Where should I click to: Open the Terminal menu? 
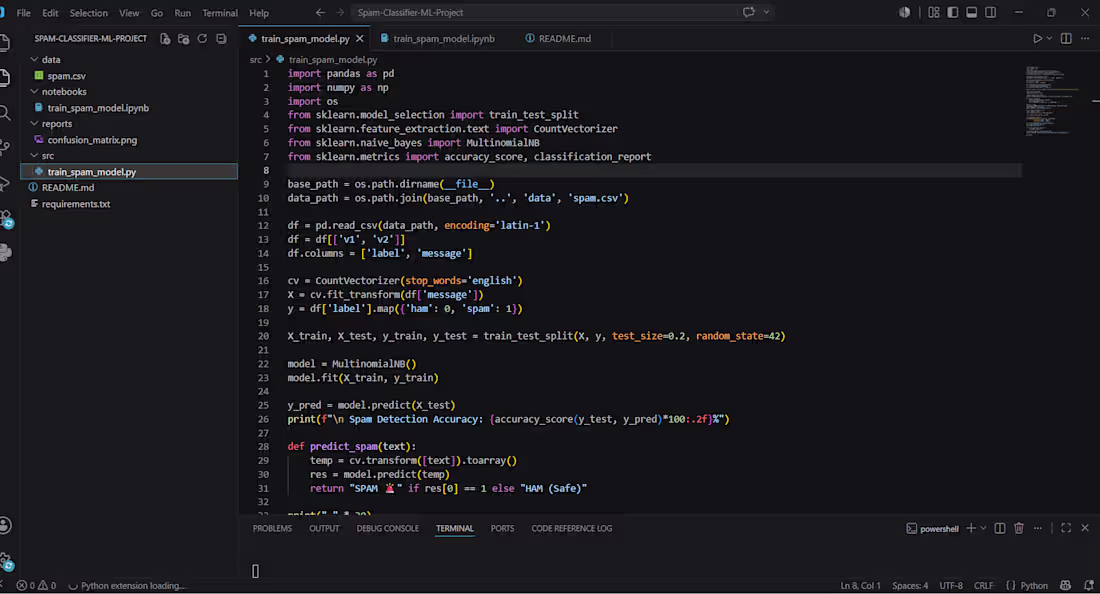coord(220,13)
